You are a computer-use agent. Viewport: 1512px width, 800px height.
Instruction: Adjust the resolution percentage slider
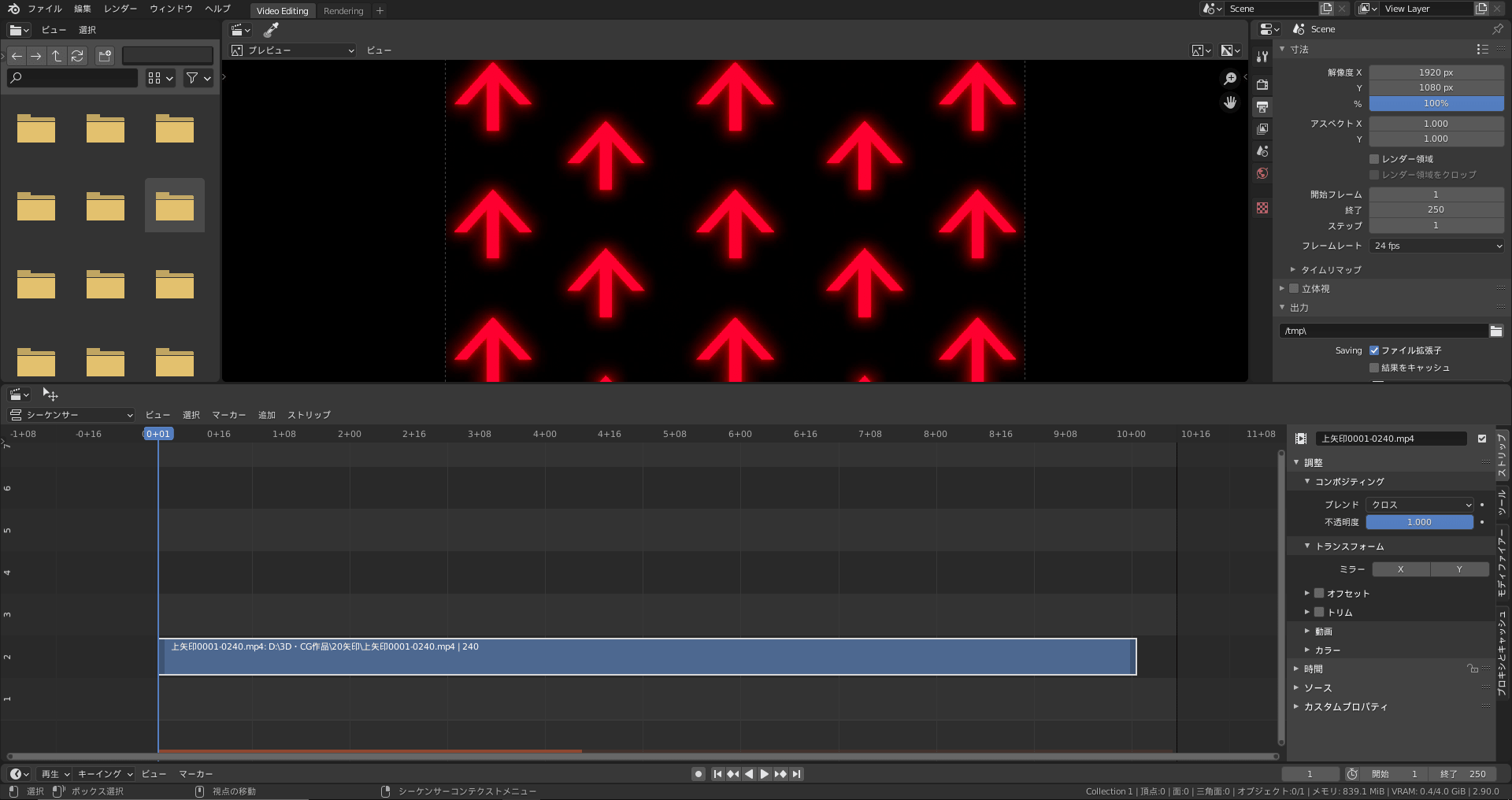pyautogui.click(x=1436, y=104)
